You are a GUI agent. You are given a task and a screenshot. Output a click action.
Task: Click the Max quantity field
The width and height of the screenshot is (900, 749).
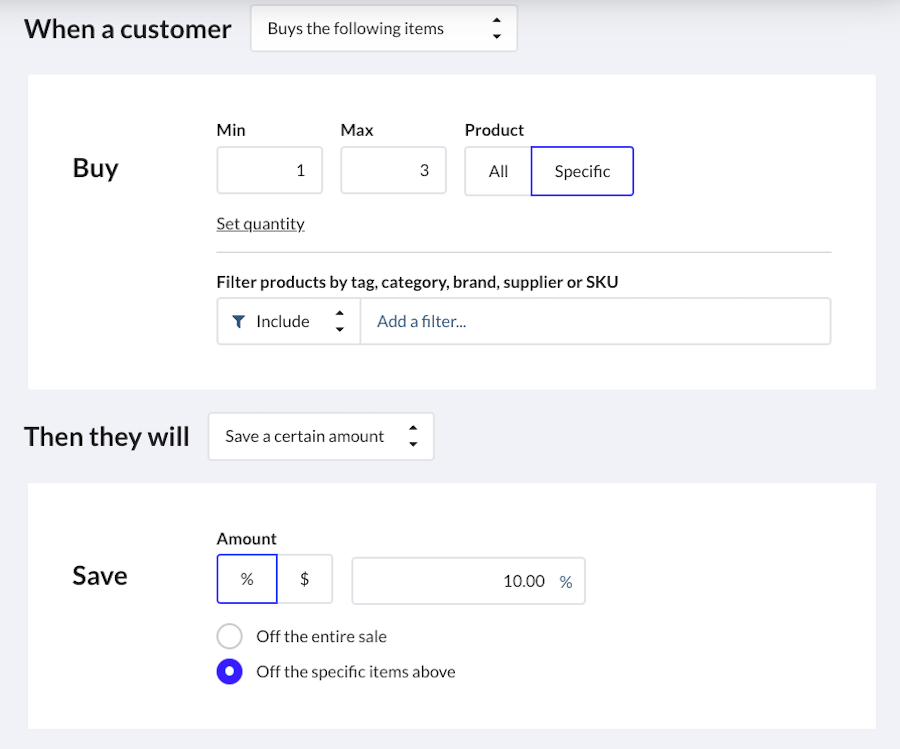click(x=393, y=171)
